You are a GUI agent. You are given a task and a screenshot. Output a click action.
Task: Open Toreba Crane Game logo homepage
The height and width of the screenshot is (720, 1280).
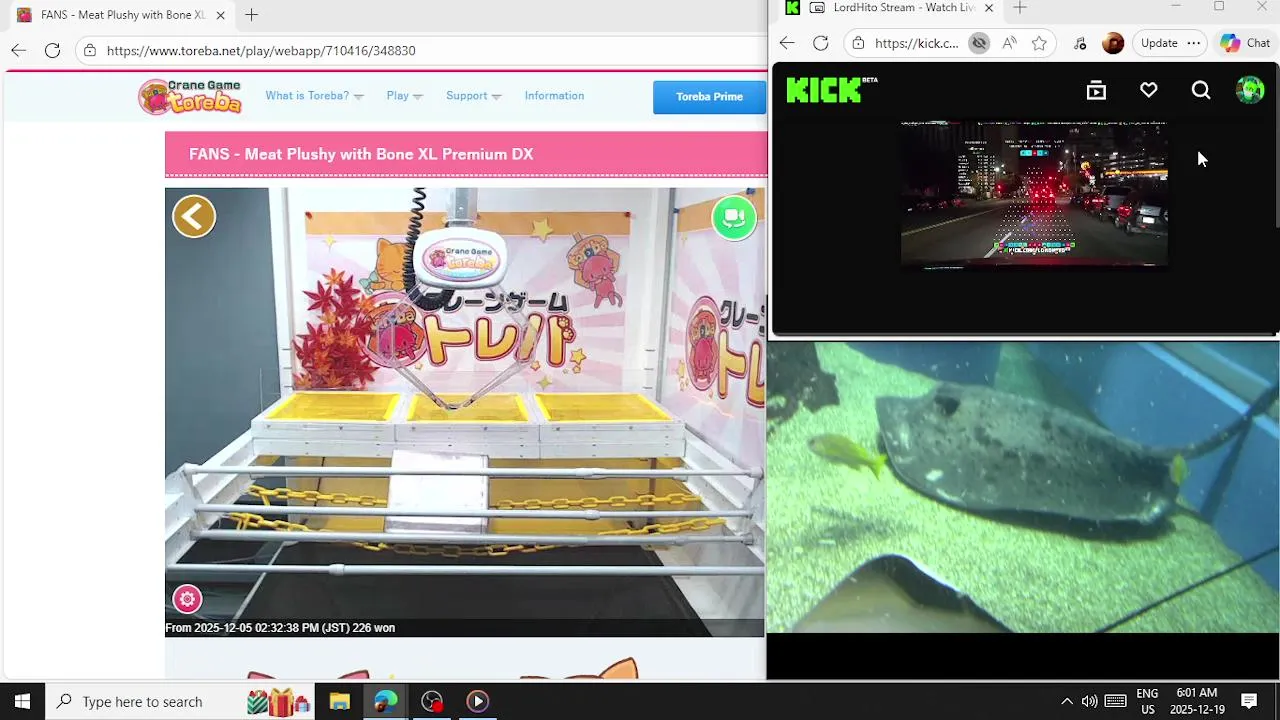click(191, 96)
